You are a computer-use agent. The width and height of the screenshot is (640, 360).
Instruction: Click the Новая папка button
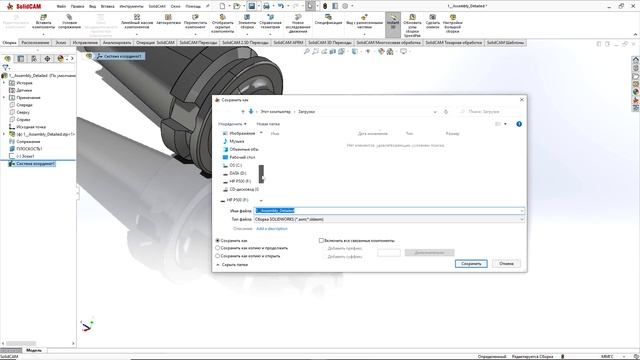268,124
